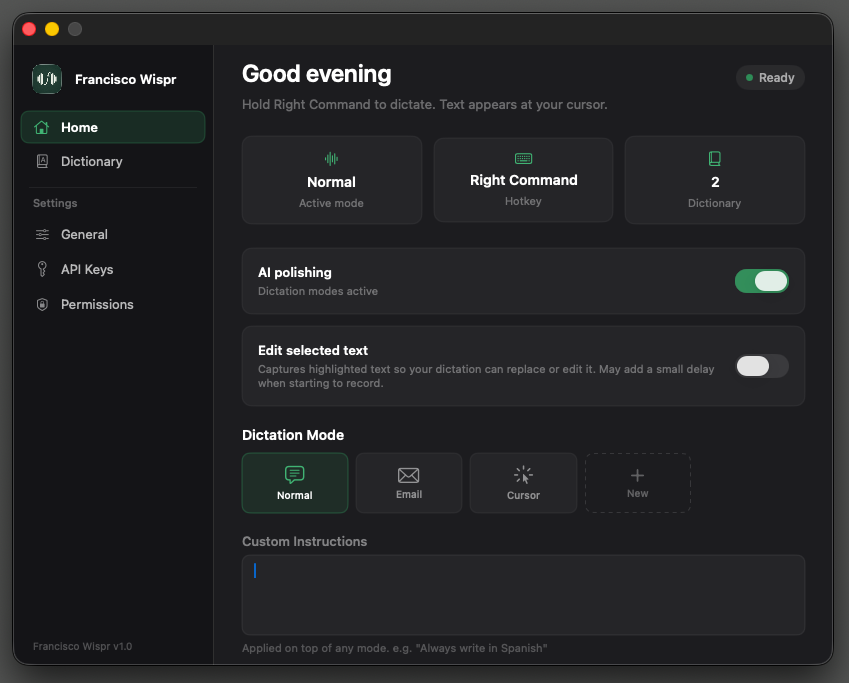Add a New dictation mode
849x683 pixels.
[637, 483]
